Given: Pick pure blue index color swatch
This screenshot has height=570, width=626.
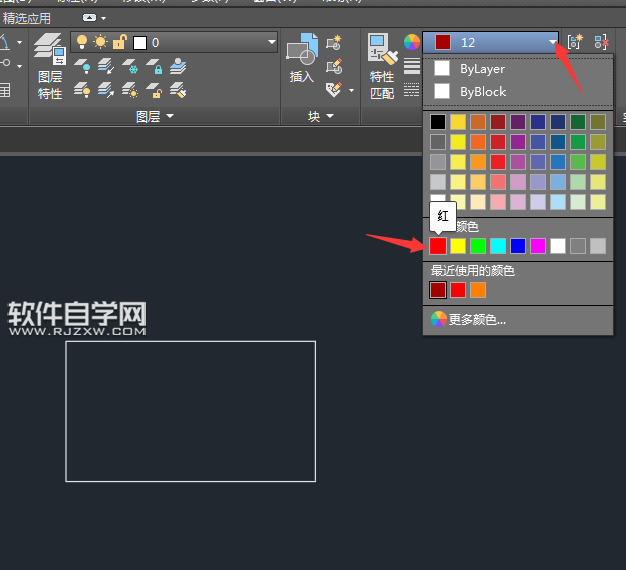Looking at the screenshot, I should 518,246.
